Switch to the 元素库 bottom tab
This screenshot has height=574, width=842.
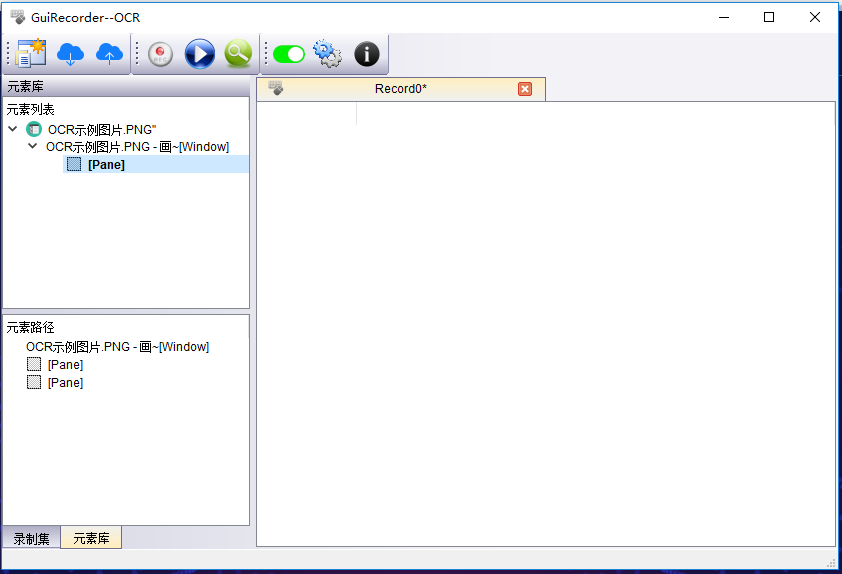pyautogui.click(x=91, y=537)
